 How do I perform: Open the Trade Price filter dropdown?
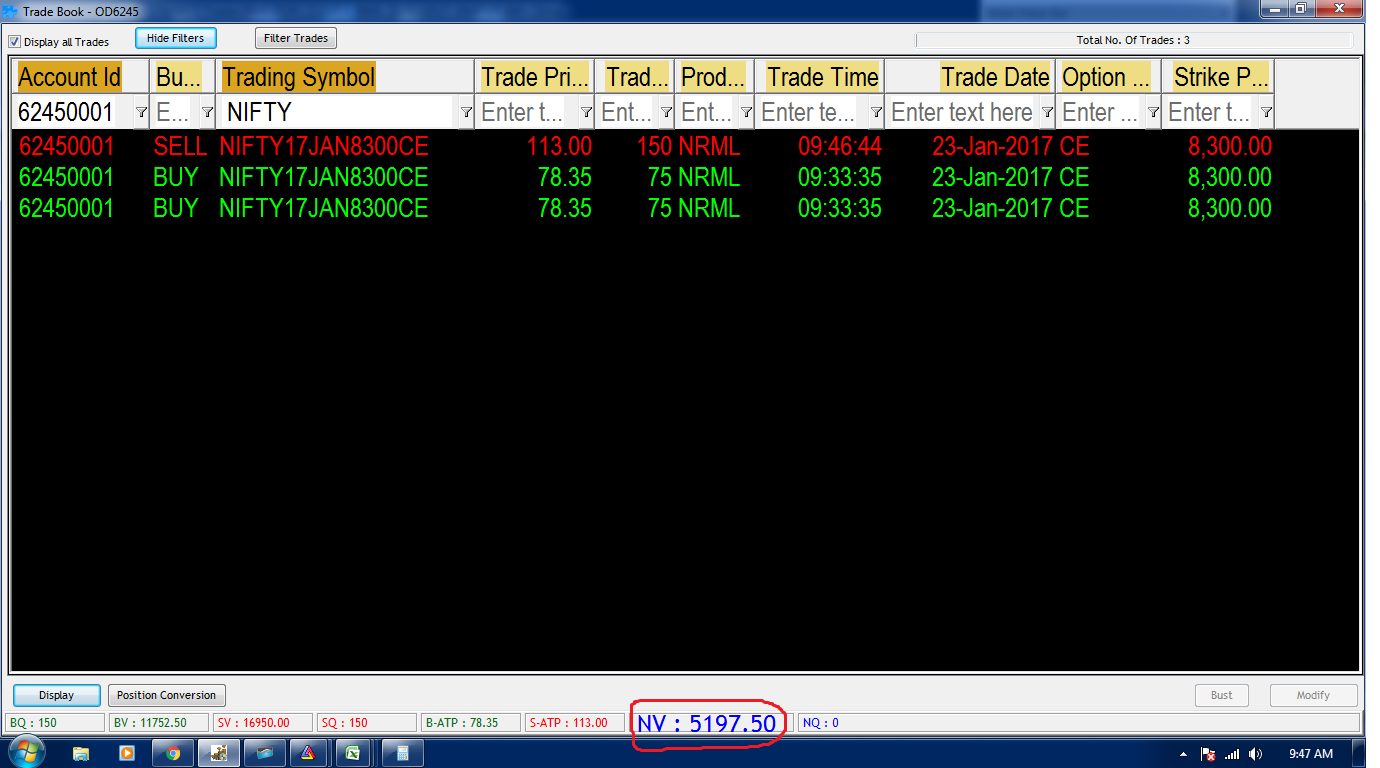586,112
